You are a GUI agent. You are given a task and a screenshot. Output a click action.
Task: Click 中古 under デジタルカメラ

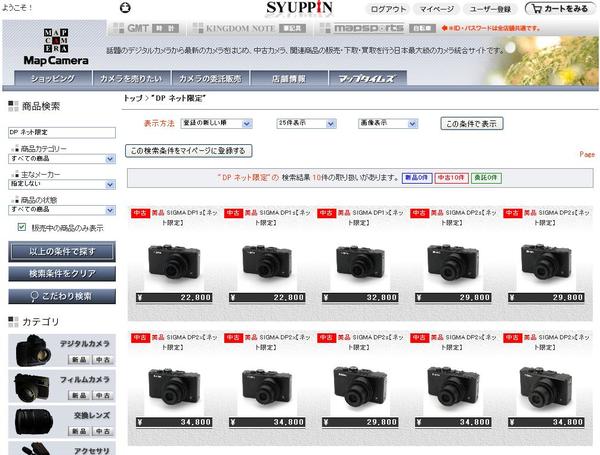coord(103,360)
